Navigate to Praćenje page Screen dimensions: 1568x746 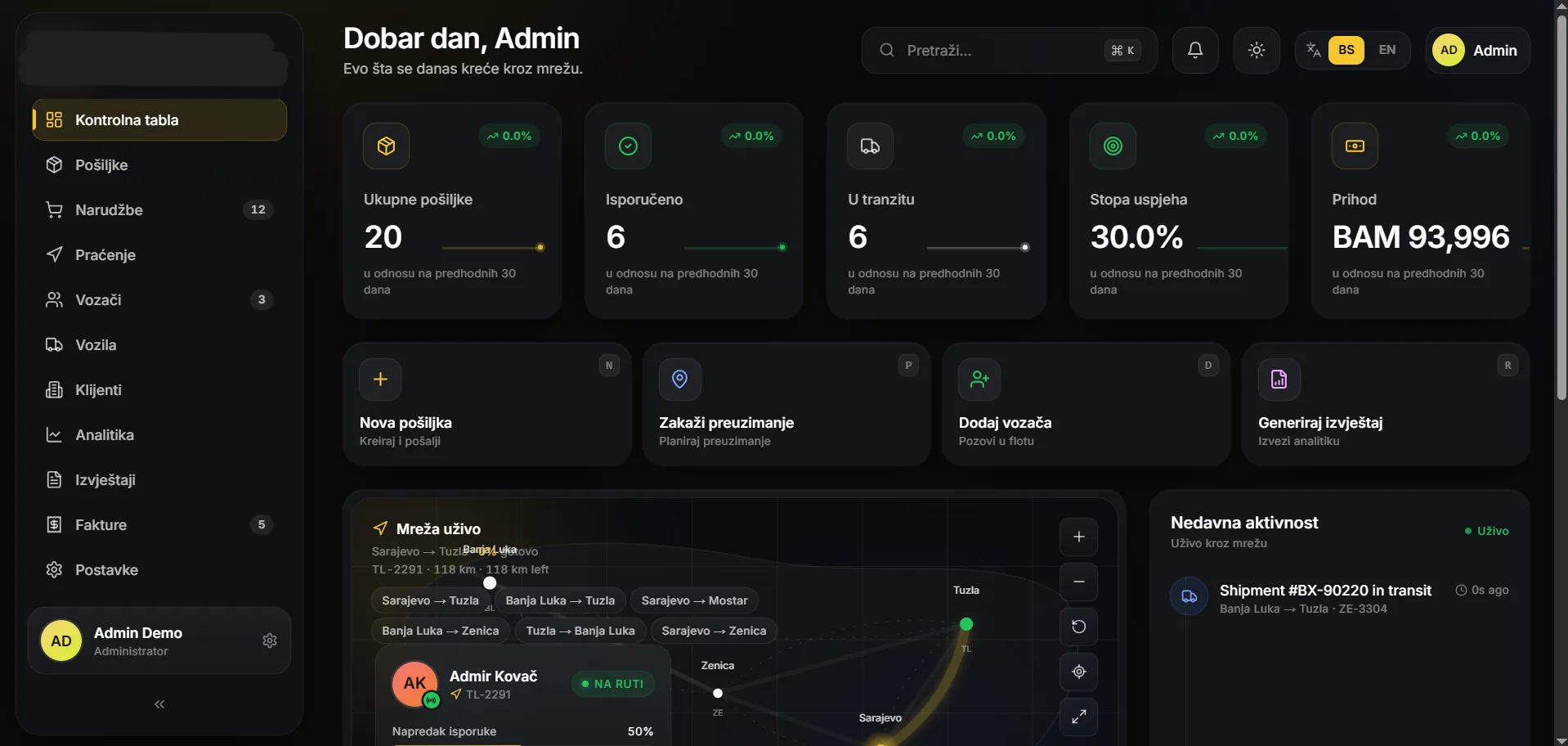click(159, 255)
